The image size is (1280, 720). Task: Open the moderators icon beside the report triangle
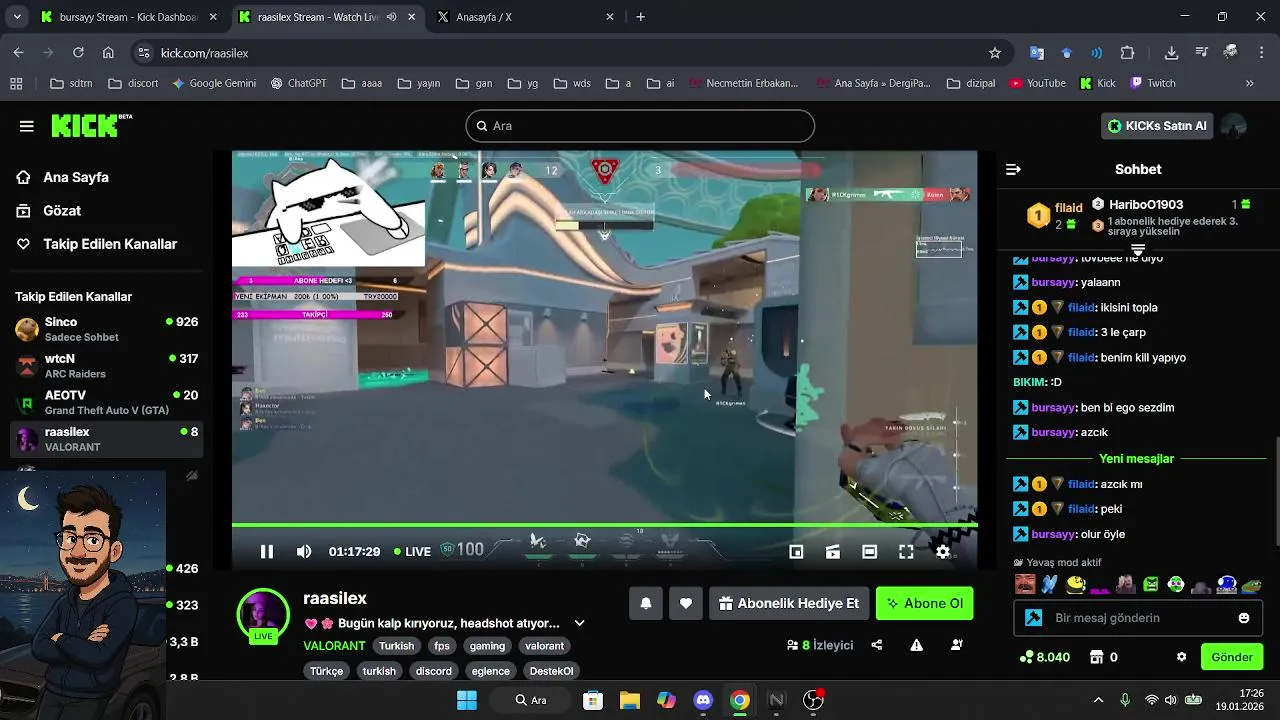pos(956,645)
